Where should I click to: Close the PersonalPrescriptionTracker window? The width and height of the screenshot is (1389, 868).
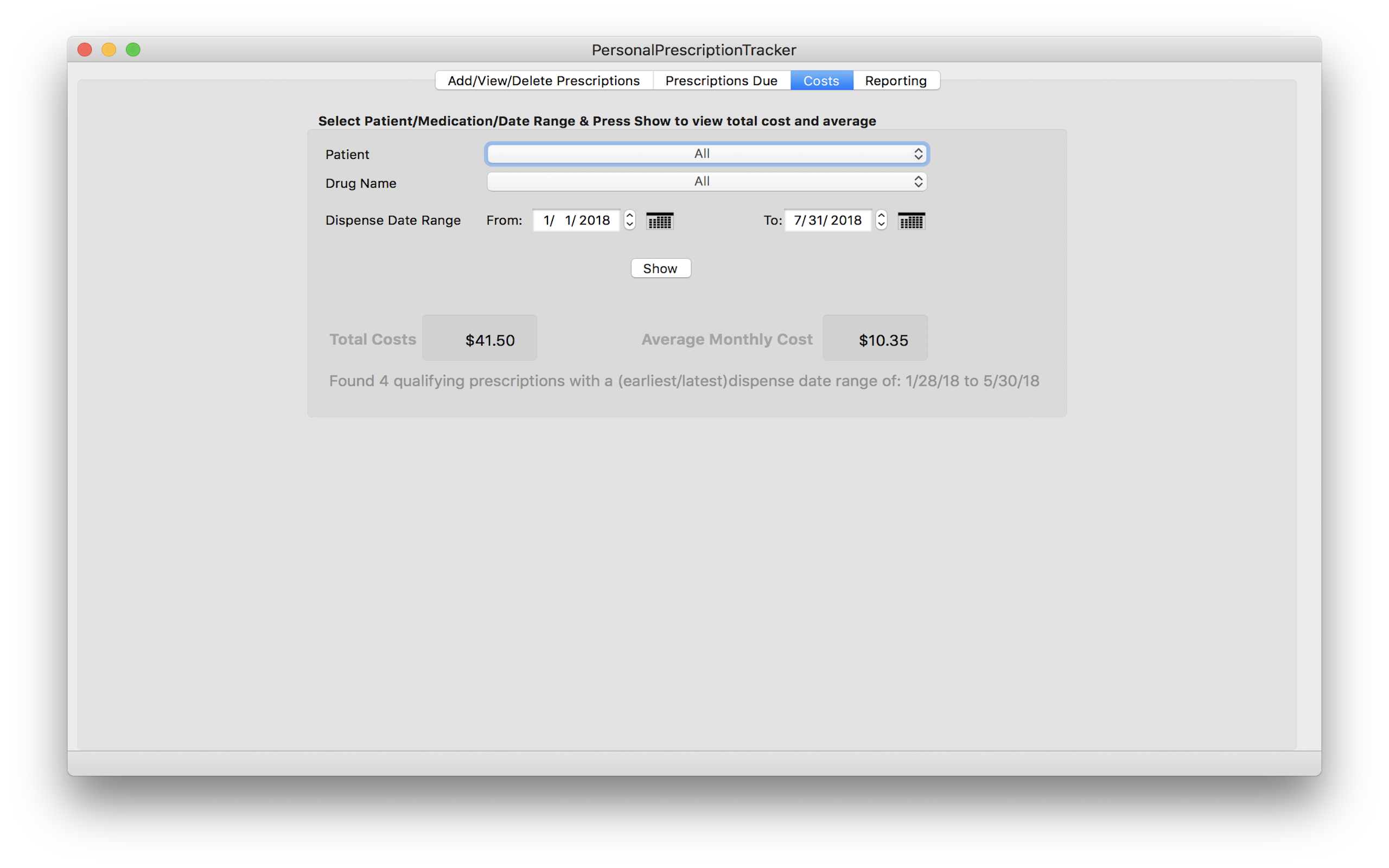pyautogui.click(x=85, y=50)
